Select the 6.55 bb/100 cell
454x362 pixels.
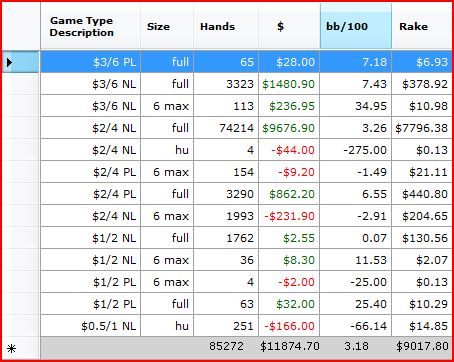(x=356, y=194)
